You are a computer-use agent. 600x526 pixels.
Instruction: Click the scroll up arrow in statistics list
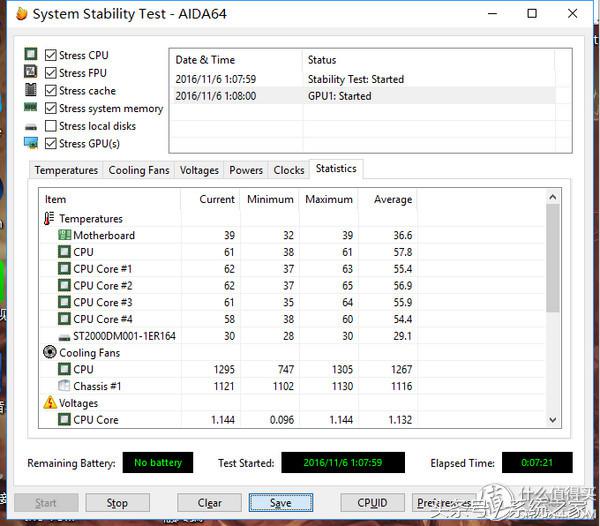tap(552, 197)
